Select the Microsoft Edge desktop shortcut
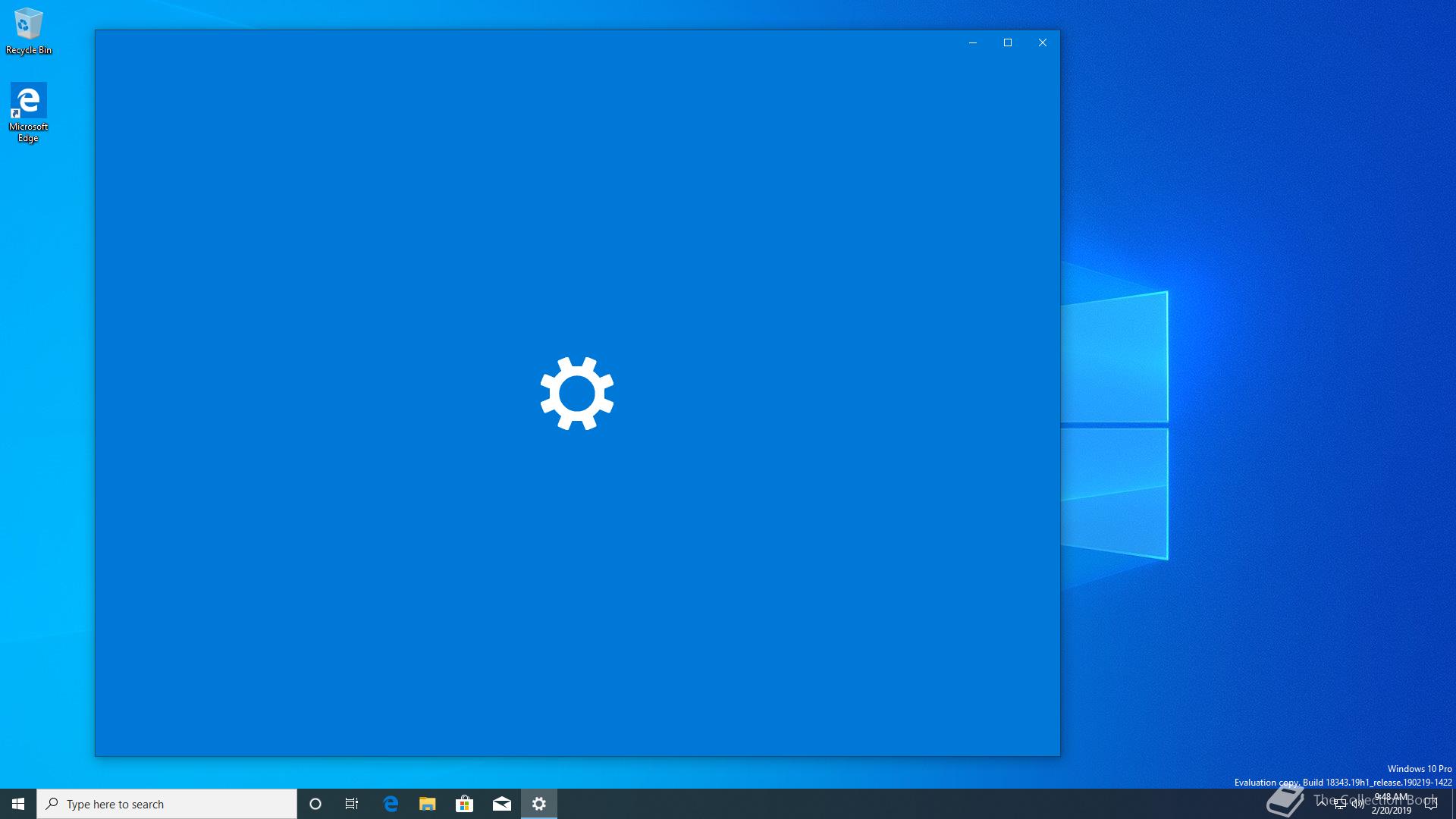 [x=29, y=112]
